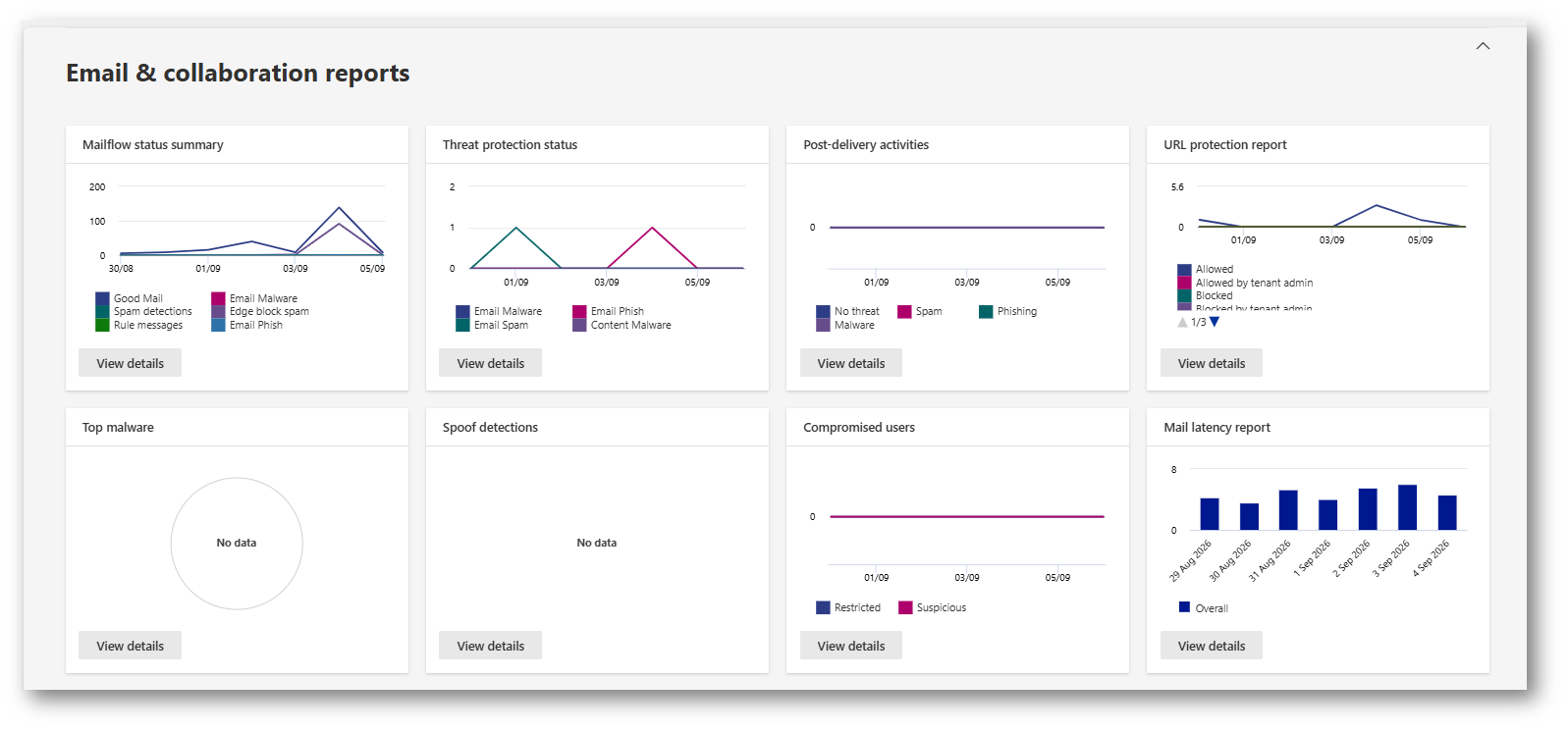Image resolution: width=1568 pixels, height=731 pixels.
Task: Click View details under URL protection report
Action: (1212, 363)
